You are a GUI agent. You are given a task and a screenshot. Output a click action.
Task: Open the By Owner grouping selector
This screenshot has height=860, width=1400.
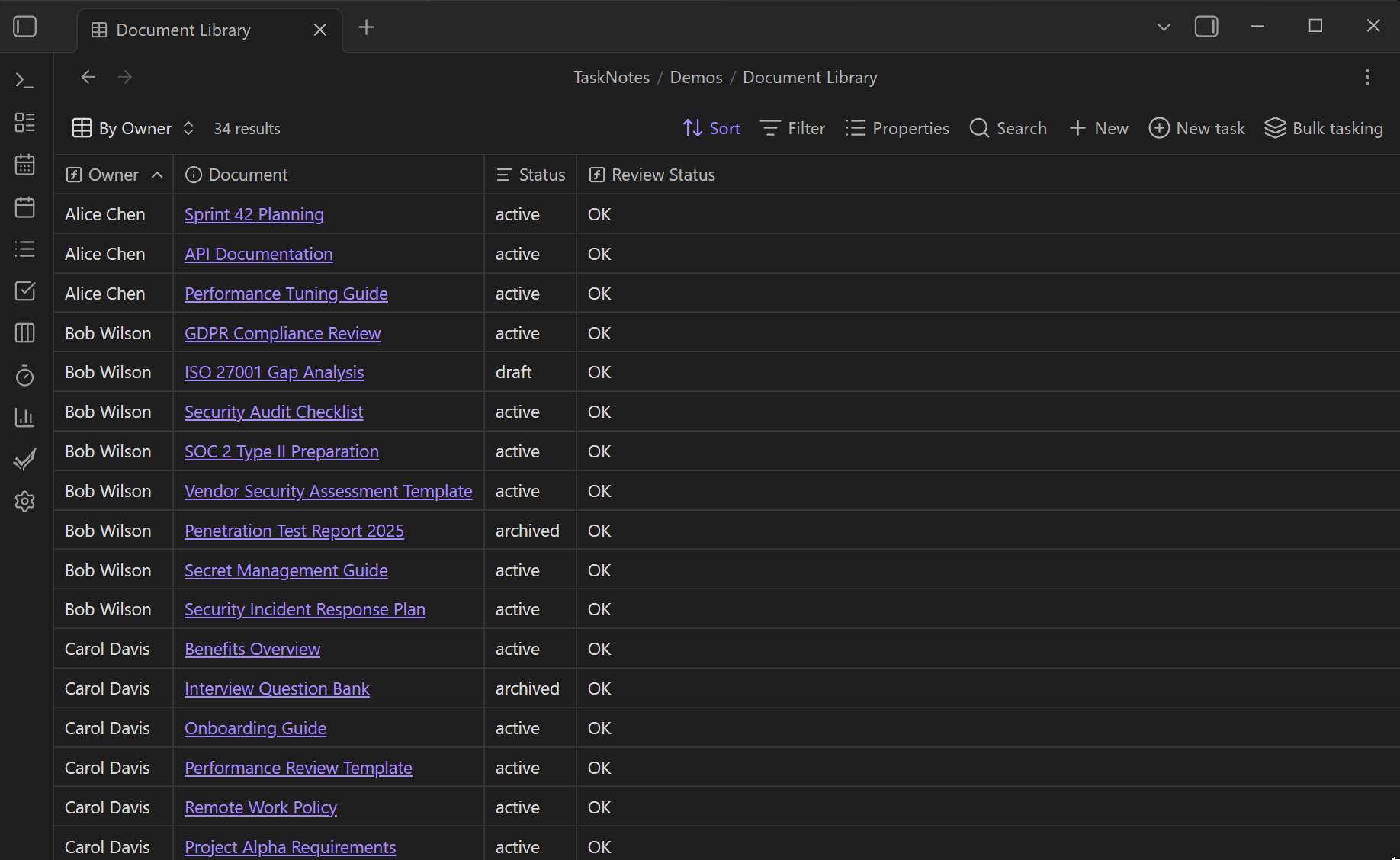132,128
